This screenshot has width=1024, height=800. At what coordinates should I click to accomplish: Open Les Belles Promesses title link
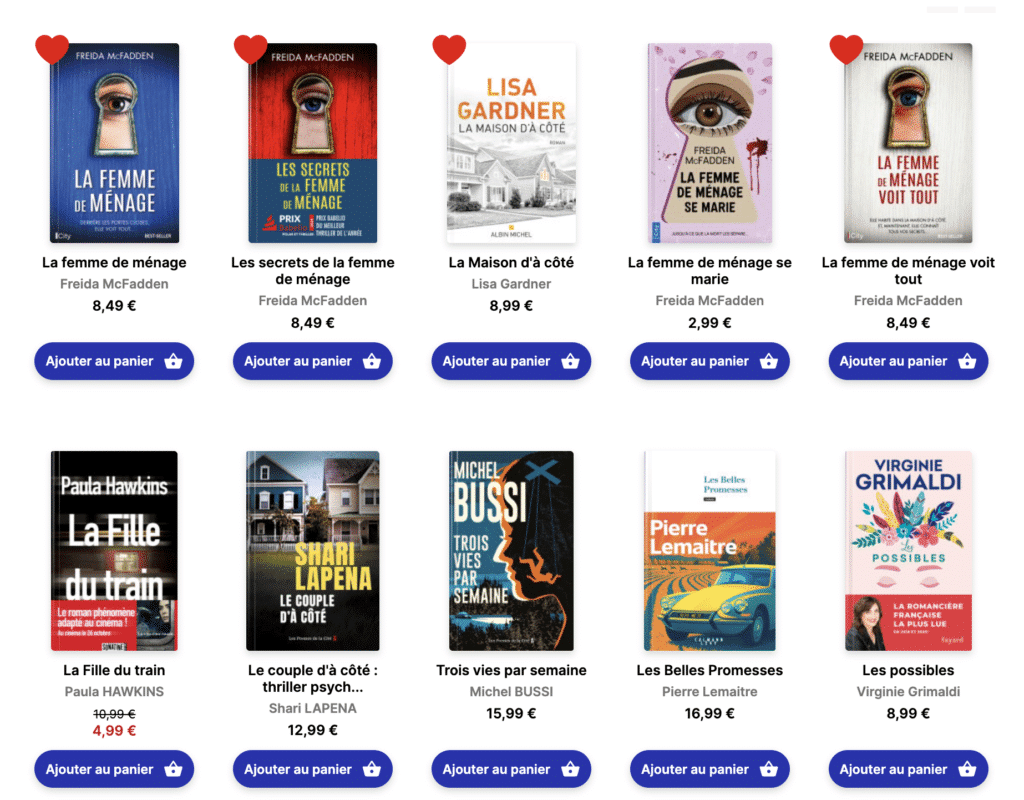click(710, 670)
